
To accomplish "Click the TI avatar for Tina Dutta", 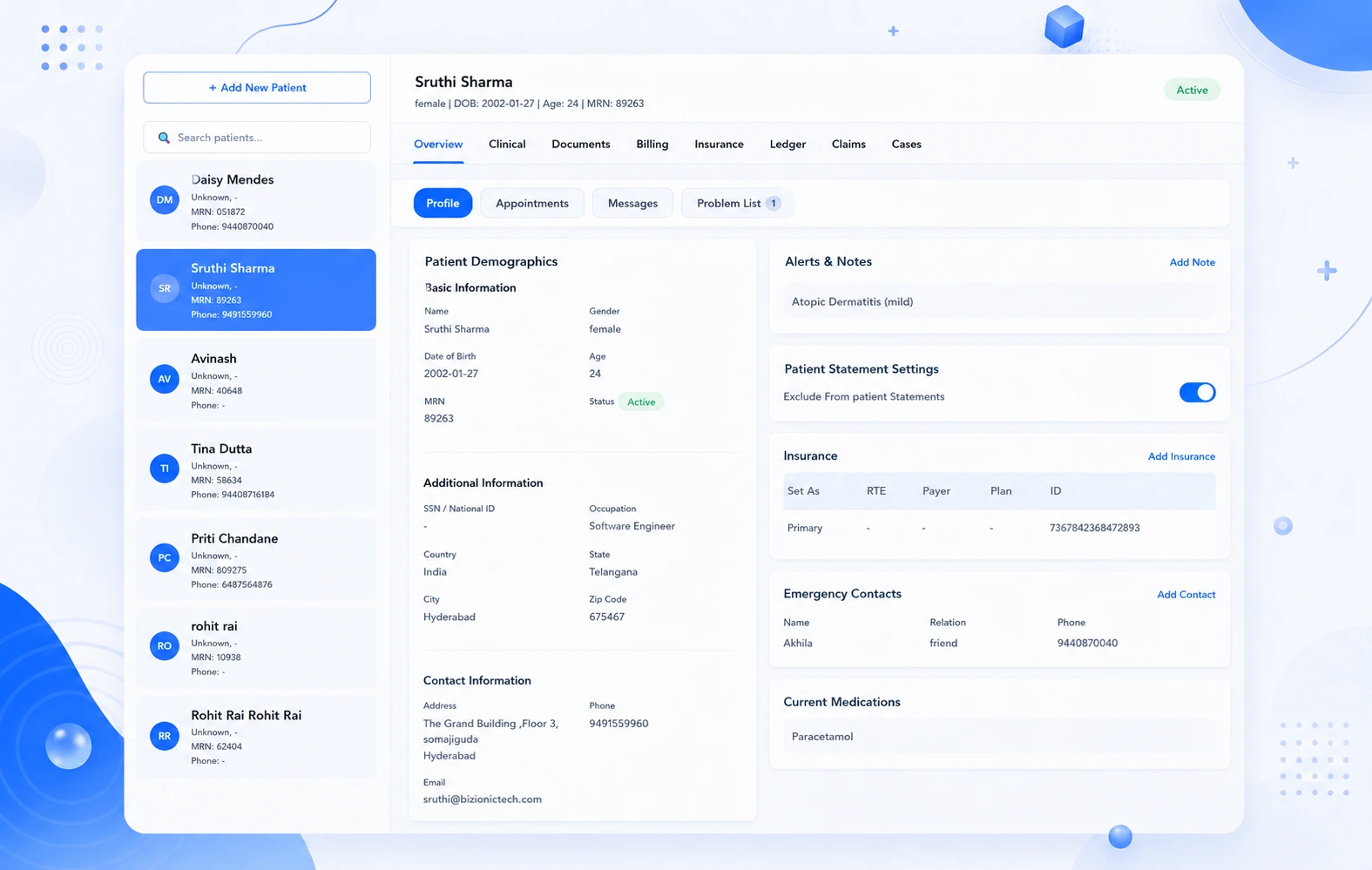I will pos(165,469).
